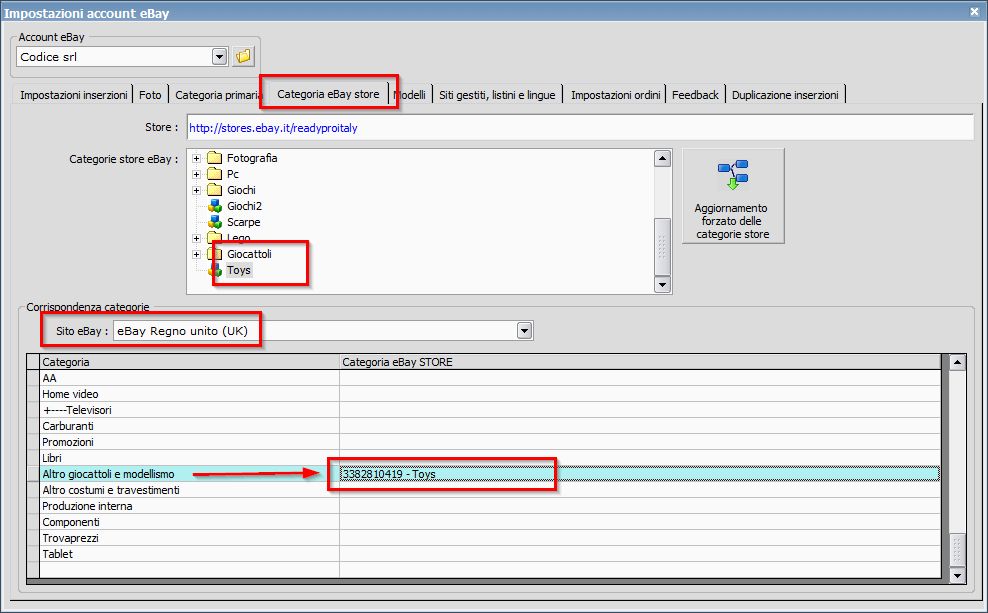Image resolution: width=988 pixels, height=613 pixels.
Task: Switch to Categoria primaria tab
Action: point(218,95)
